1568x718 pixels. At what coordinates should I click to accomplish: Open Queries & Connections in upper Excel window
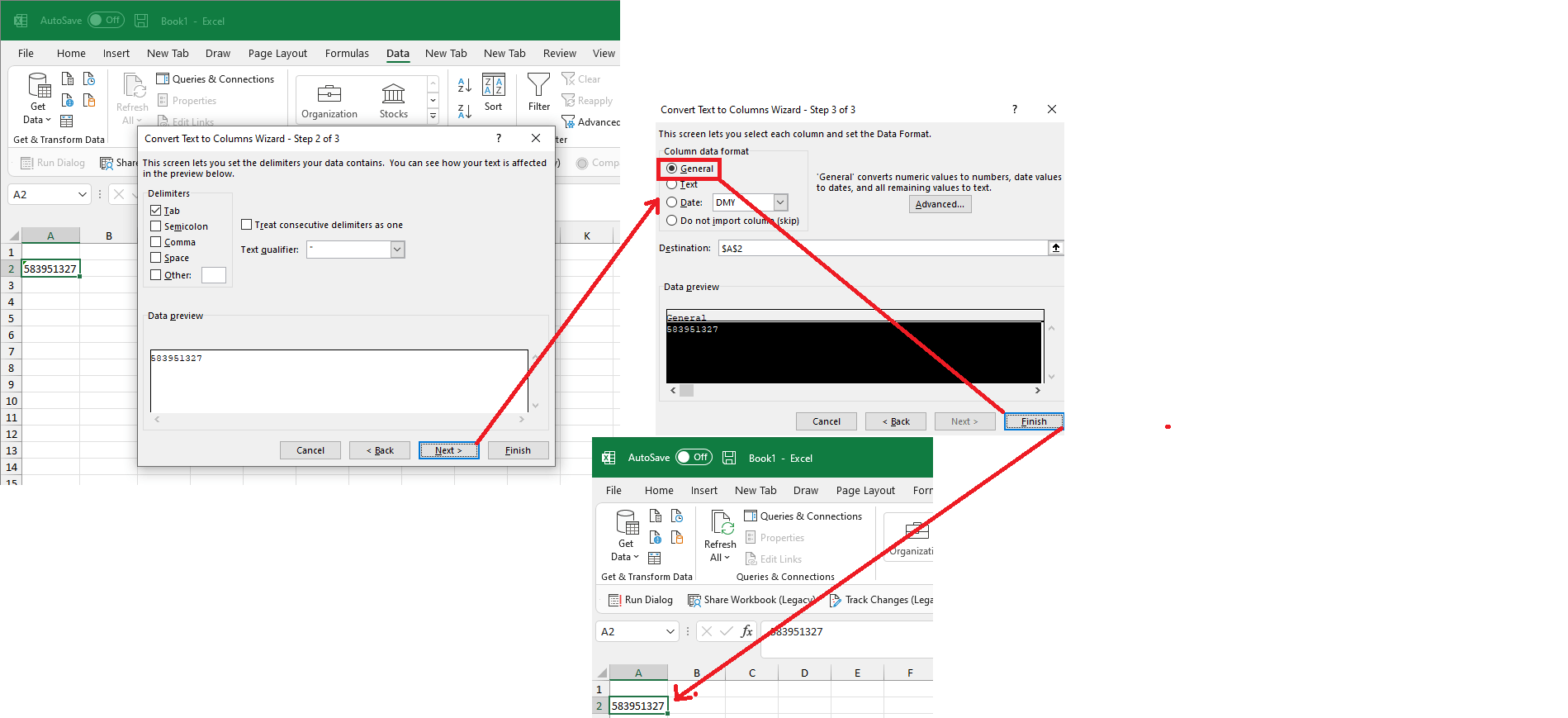216,79
